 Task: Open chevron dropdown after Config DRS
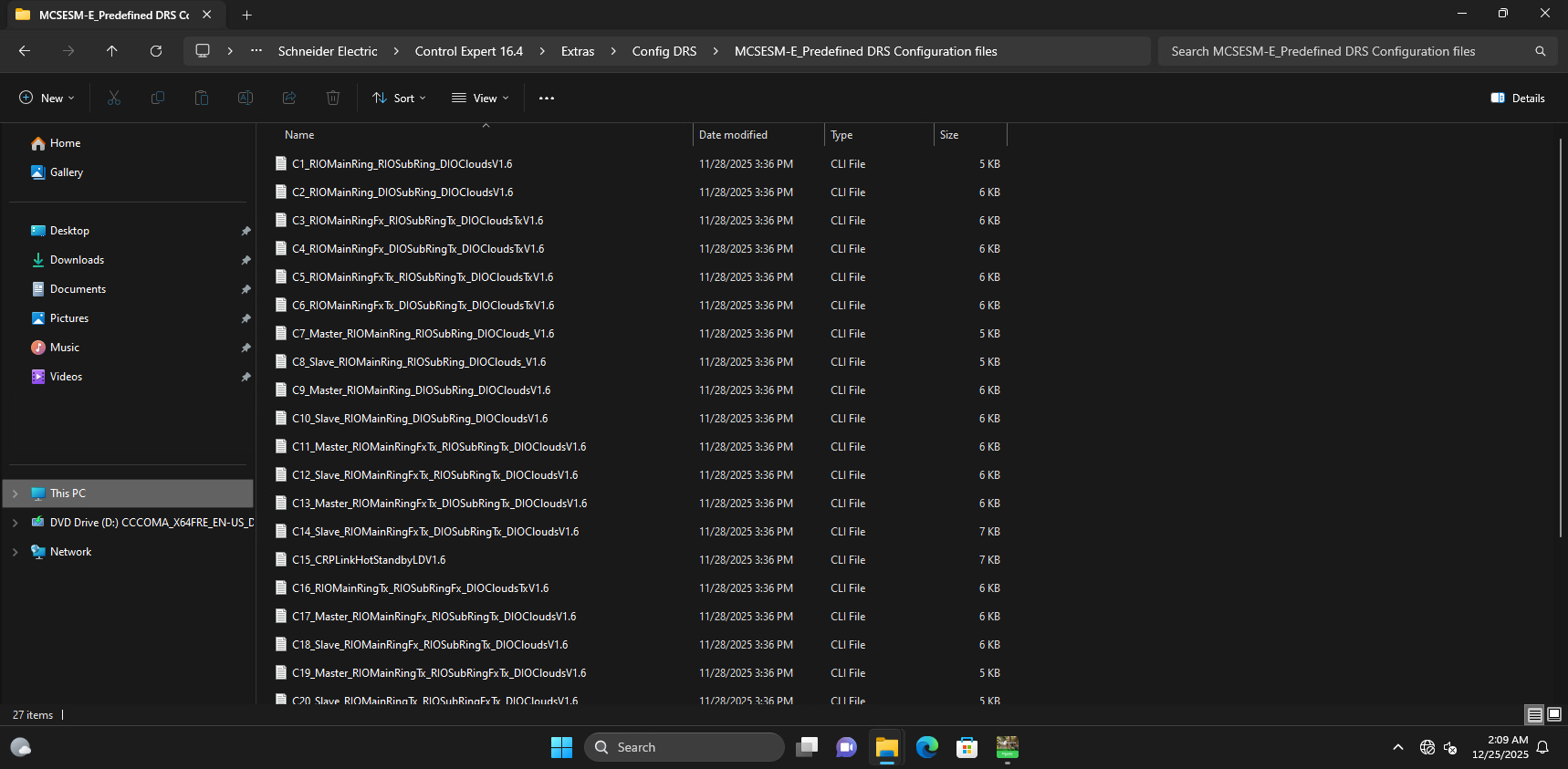point(716,51)
